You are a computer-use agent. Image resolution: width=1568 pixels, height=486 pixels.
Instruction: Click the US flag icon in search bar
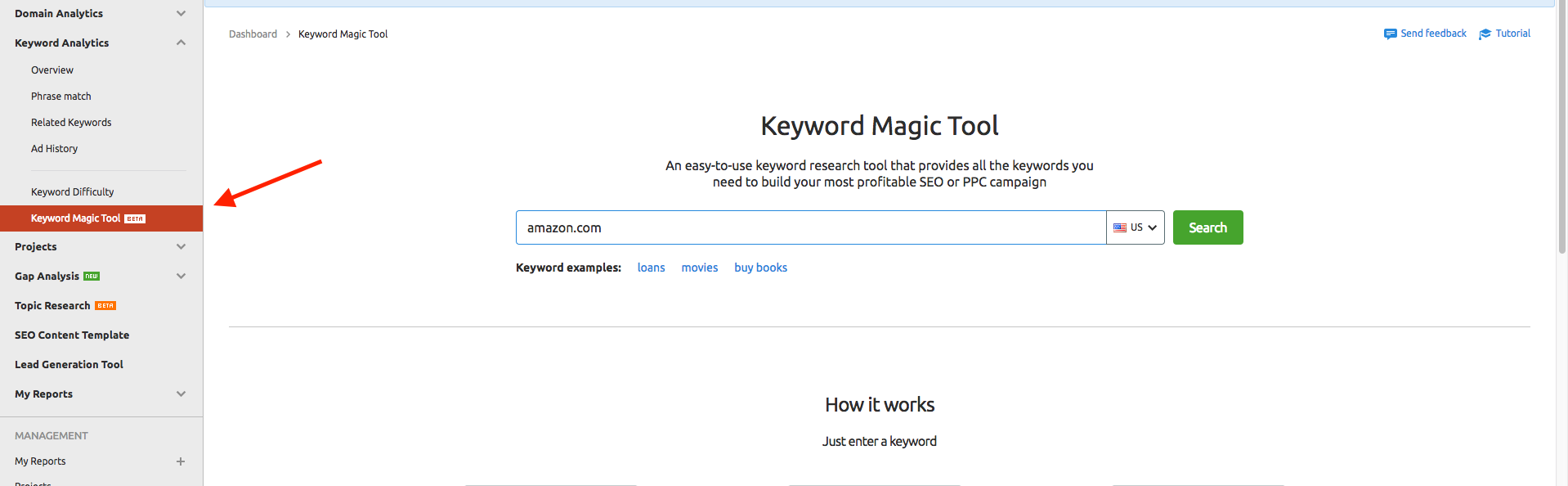[1120, 227]
